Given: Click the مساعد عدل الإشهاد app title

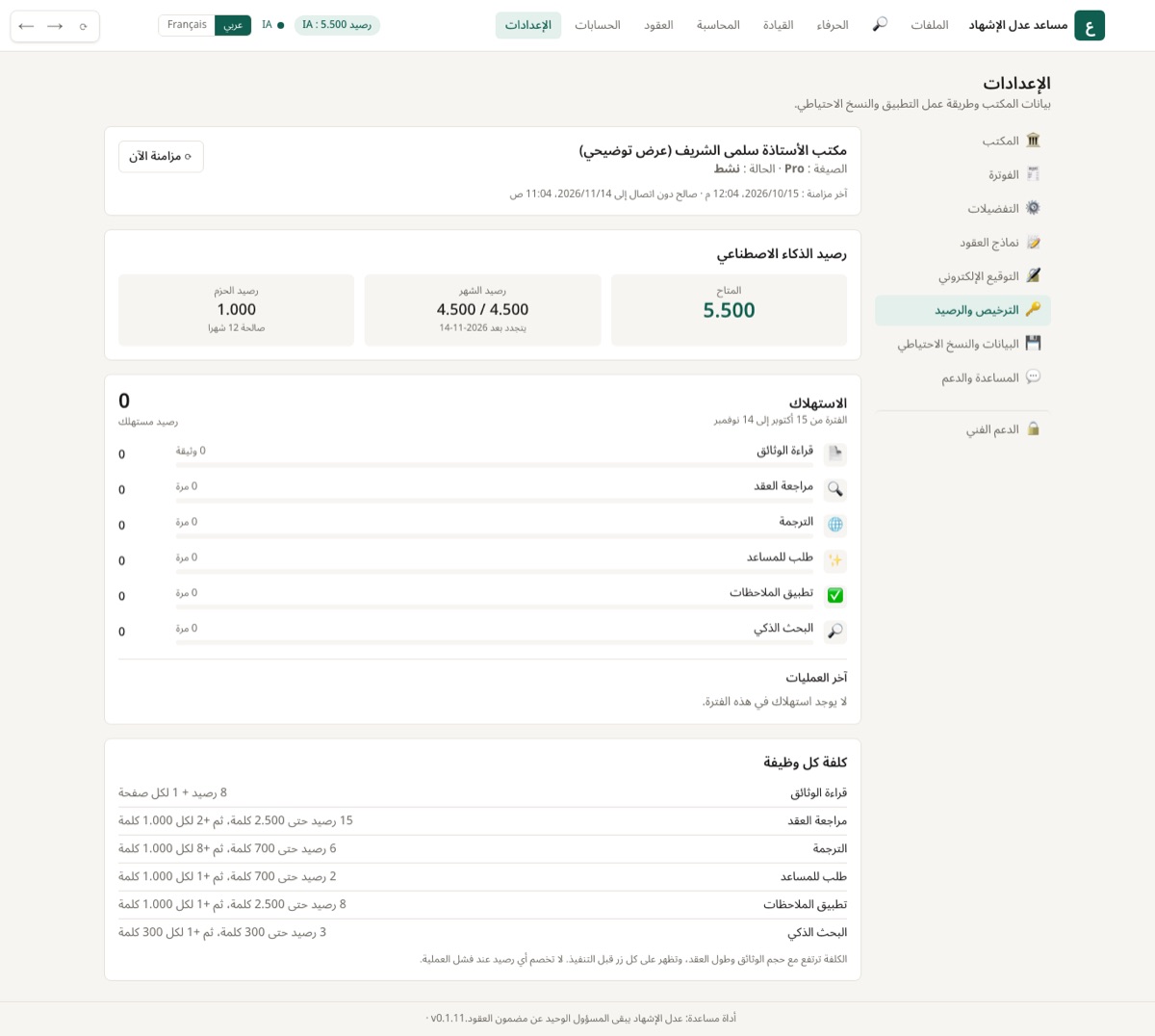Looking at the screenshot, I should point(1018,25).
